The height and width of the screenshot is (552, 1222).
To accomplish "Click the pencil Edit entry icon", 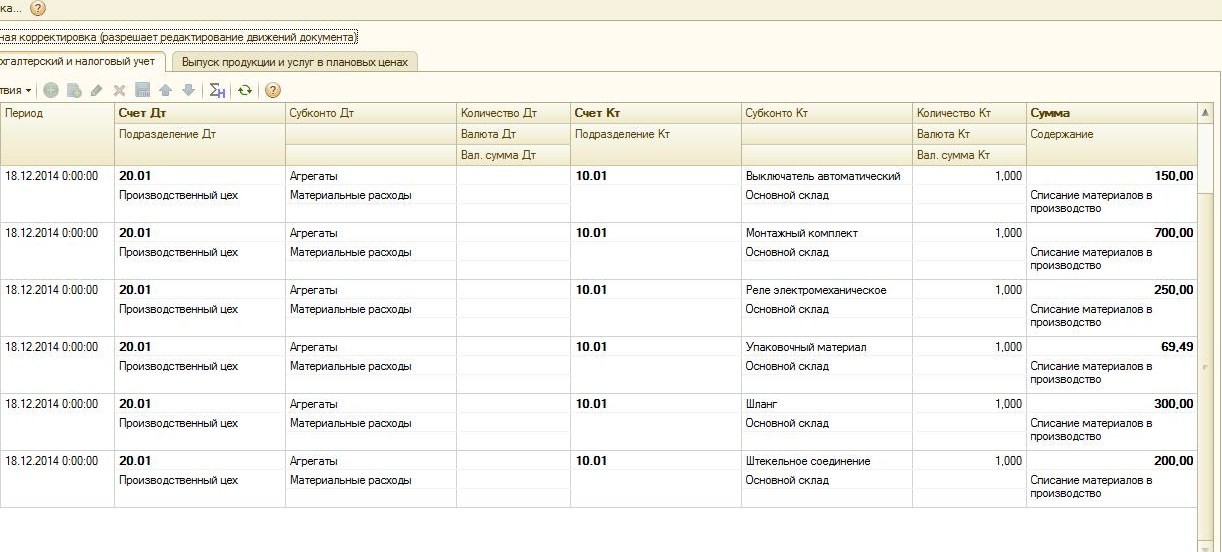I will 96,90.
